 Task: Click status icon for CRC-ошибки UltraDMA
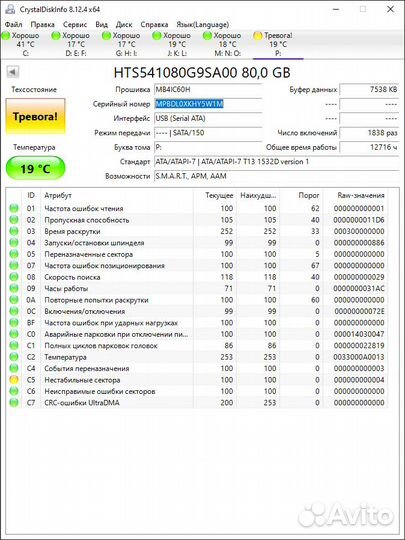[14, 403]
